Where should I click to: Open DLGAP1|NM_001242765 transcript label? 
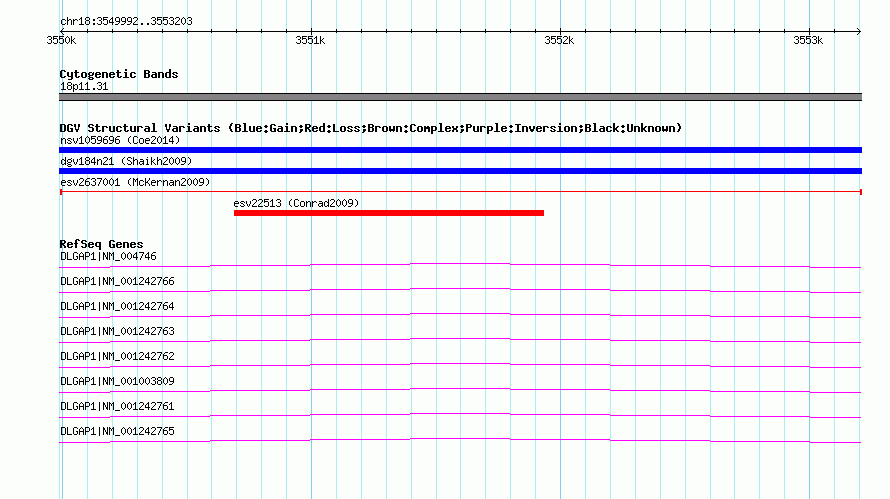coord(117,431)
